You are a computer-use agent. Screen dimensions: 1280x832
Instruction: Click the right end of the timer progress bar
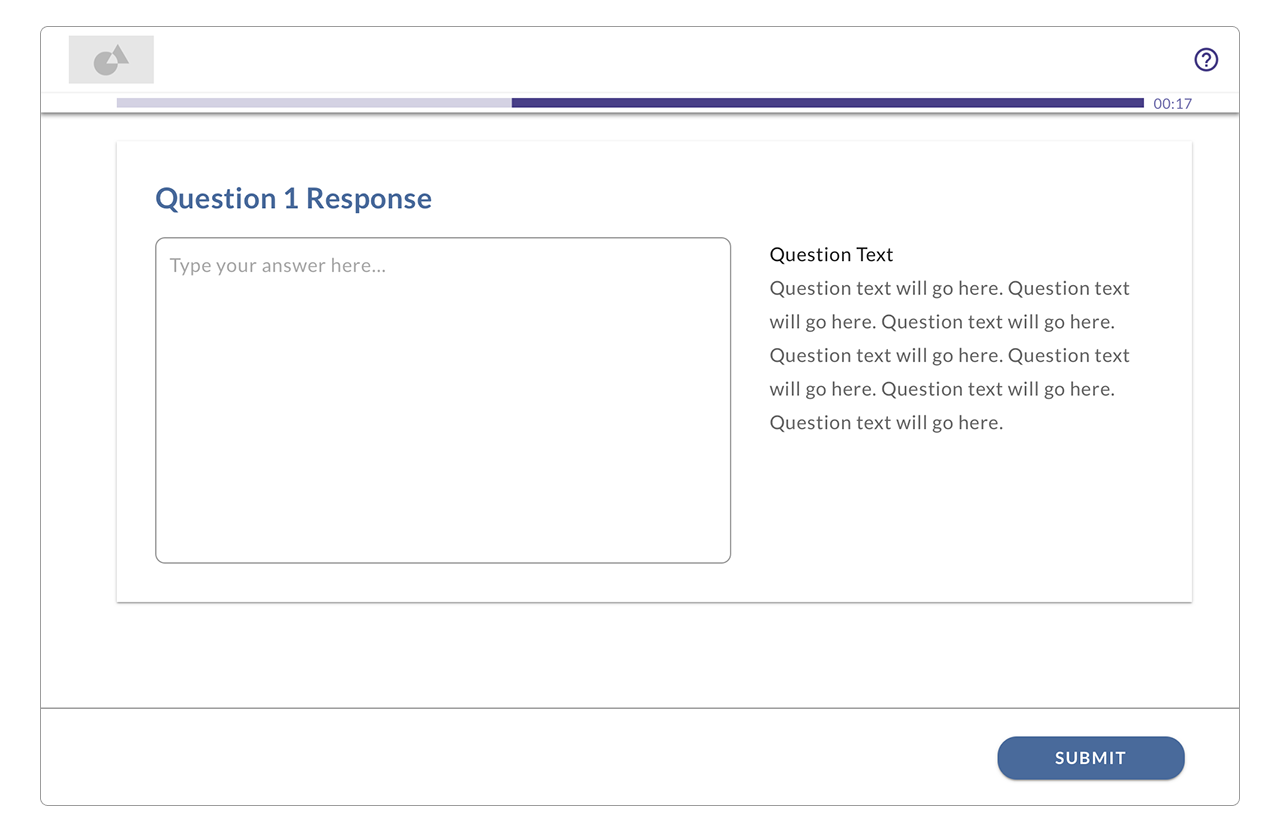(x=1140, y=103)
